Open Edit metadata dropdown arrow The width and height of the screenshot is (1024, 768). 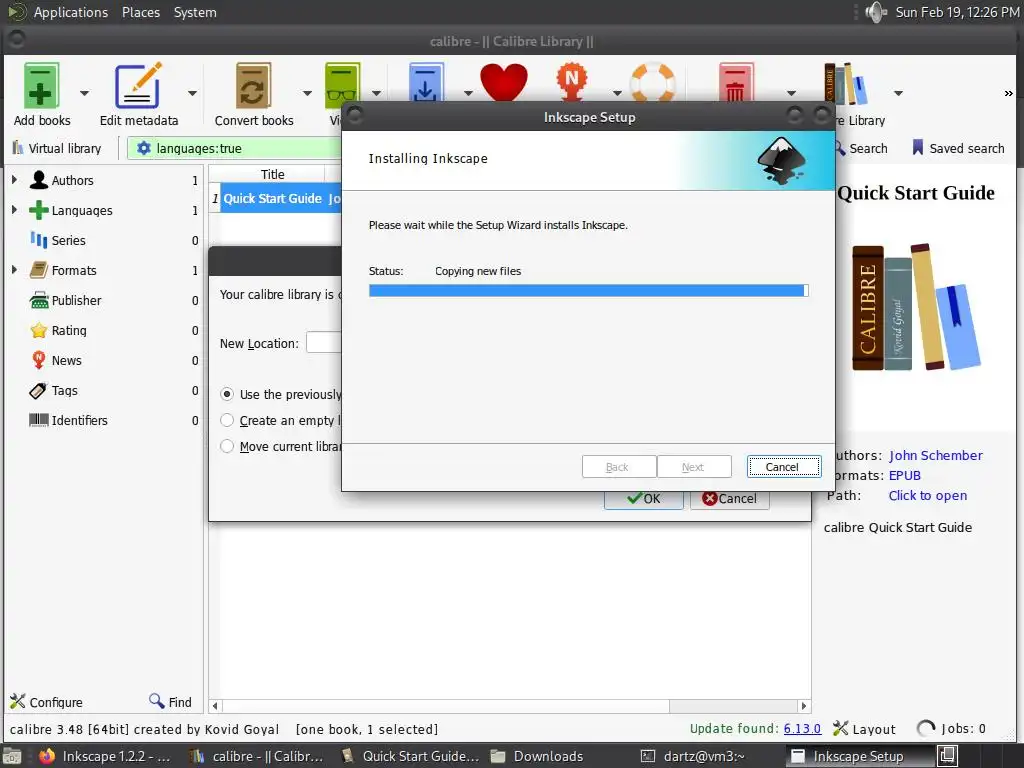point(192,93)
